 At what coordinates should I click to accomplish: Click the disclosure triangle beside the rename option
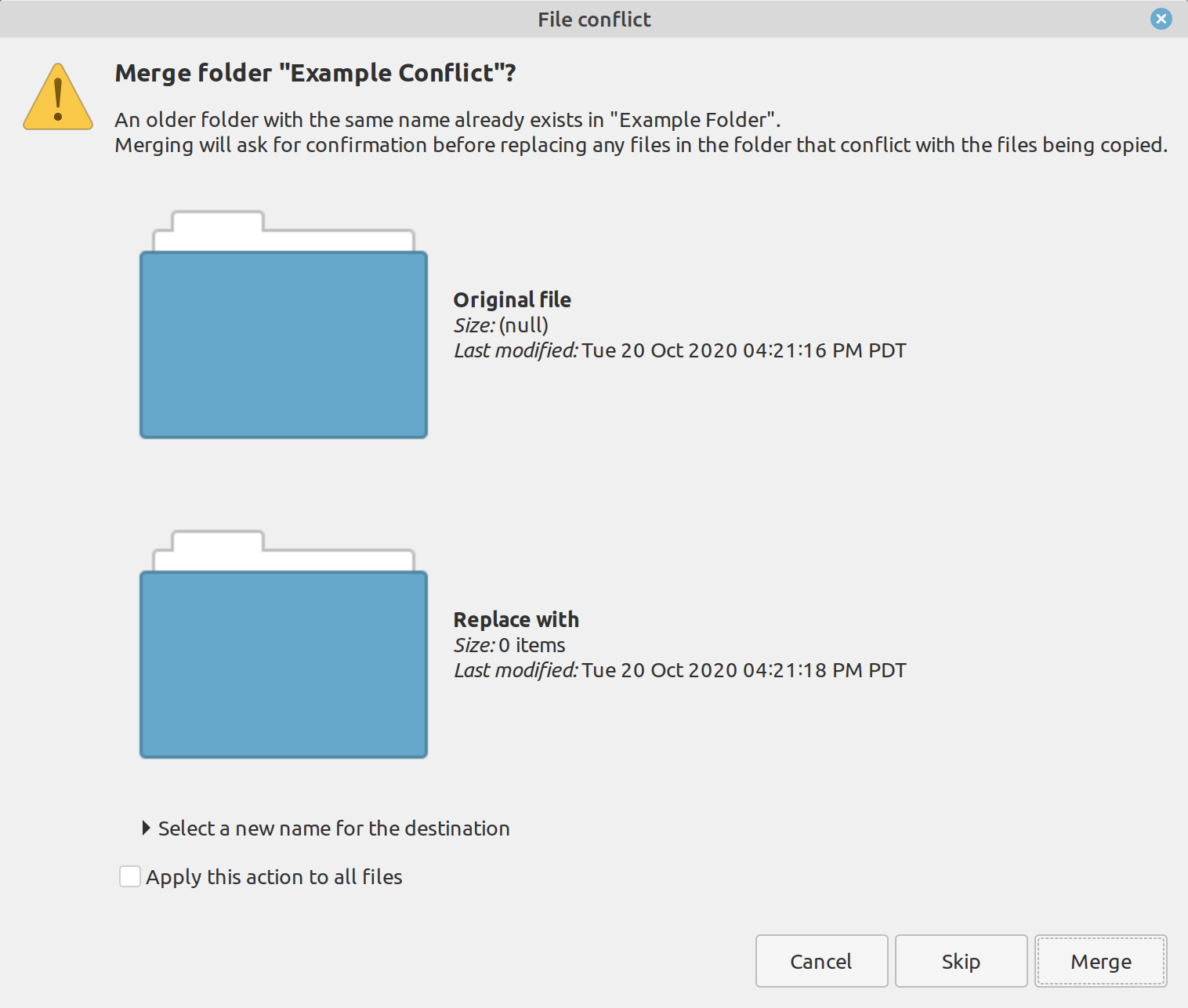pyautogui.click(x=147, y=828)
